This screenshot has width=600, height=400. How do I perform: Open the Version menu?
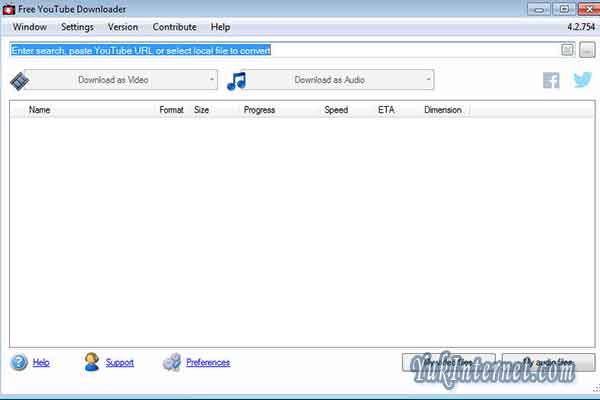(x=123, y=27)
